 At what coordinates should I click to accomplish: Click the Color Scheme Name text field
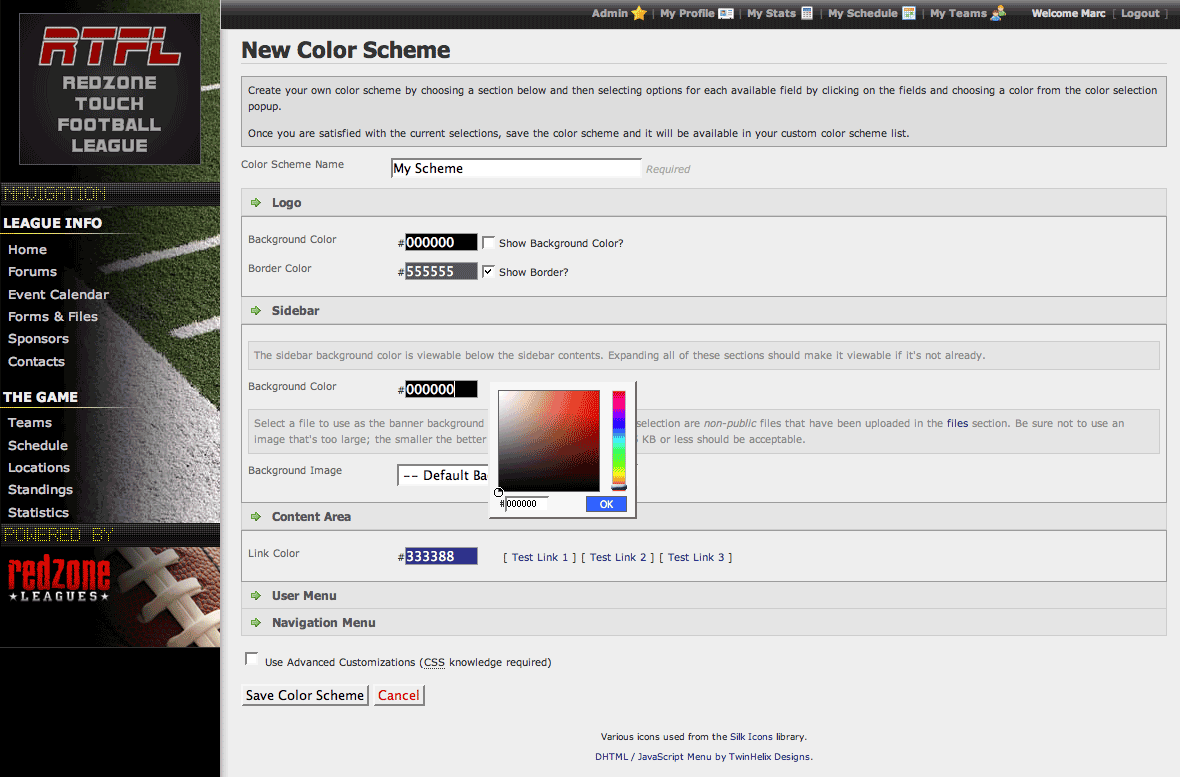pos(516,169)
